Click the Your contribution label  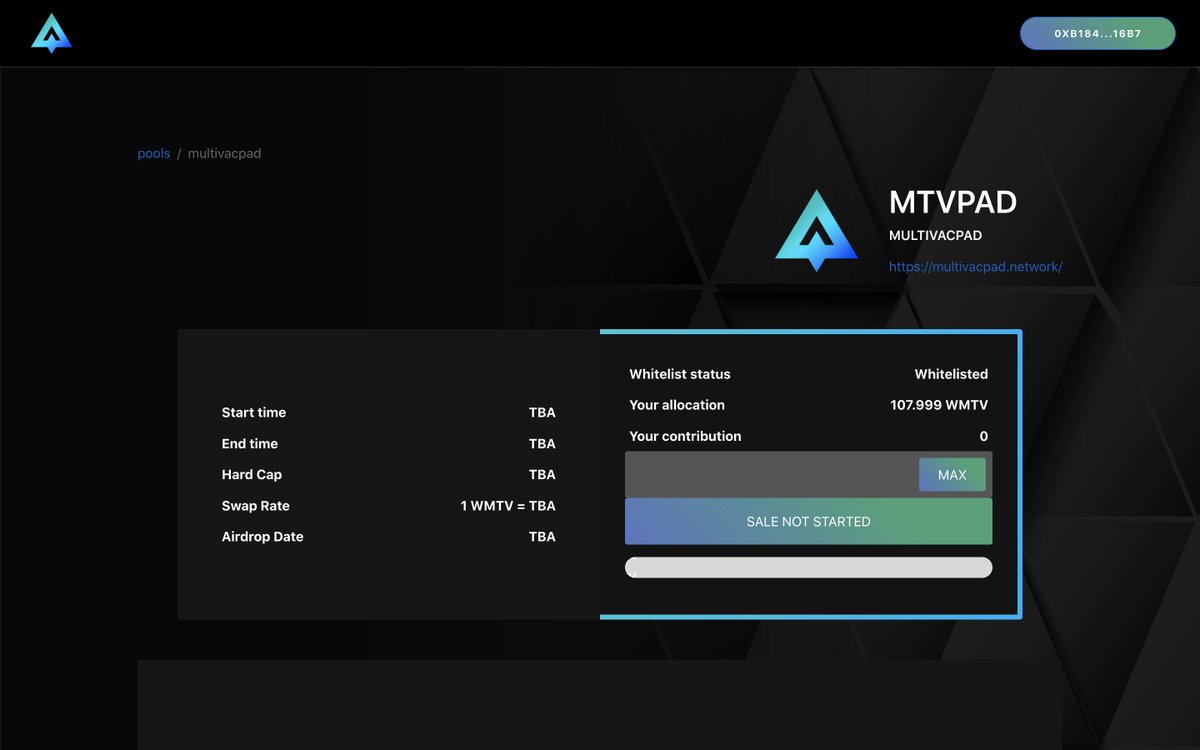point(685,436)
